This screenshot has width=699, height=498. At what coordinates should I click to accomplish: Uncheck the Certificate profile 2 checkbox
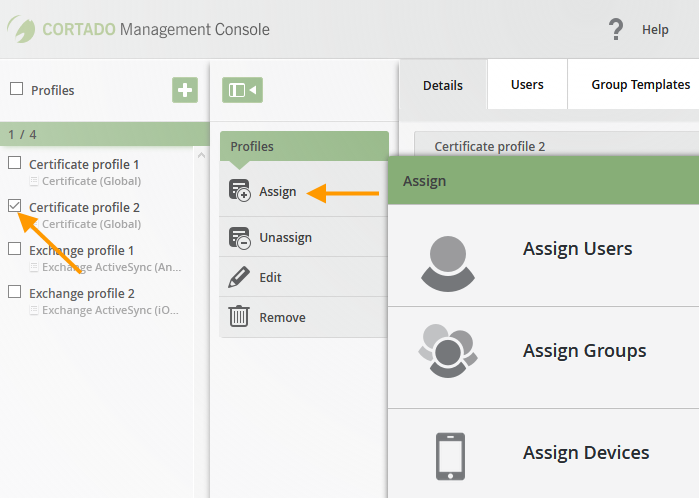pyautogui.click(x=15, y=206)
